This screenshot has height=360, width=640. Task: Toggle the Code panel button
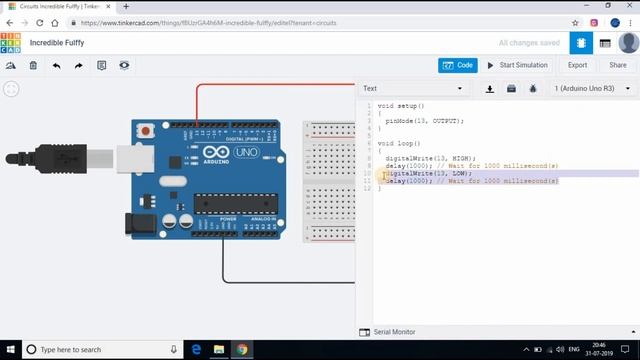tap(458, 65)
